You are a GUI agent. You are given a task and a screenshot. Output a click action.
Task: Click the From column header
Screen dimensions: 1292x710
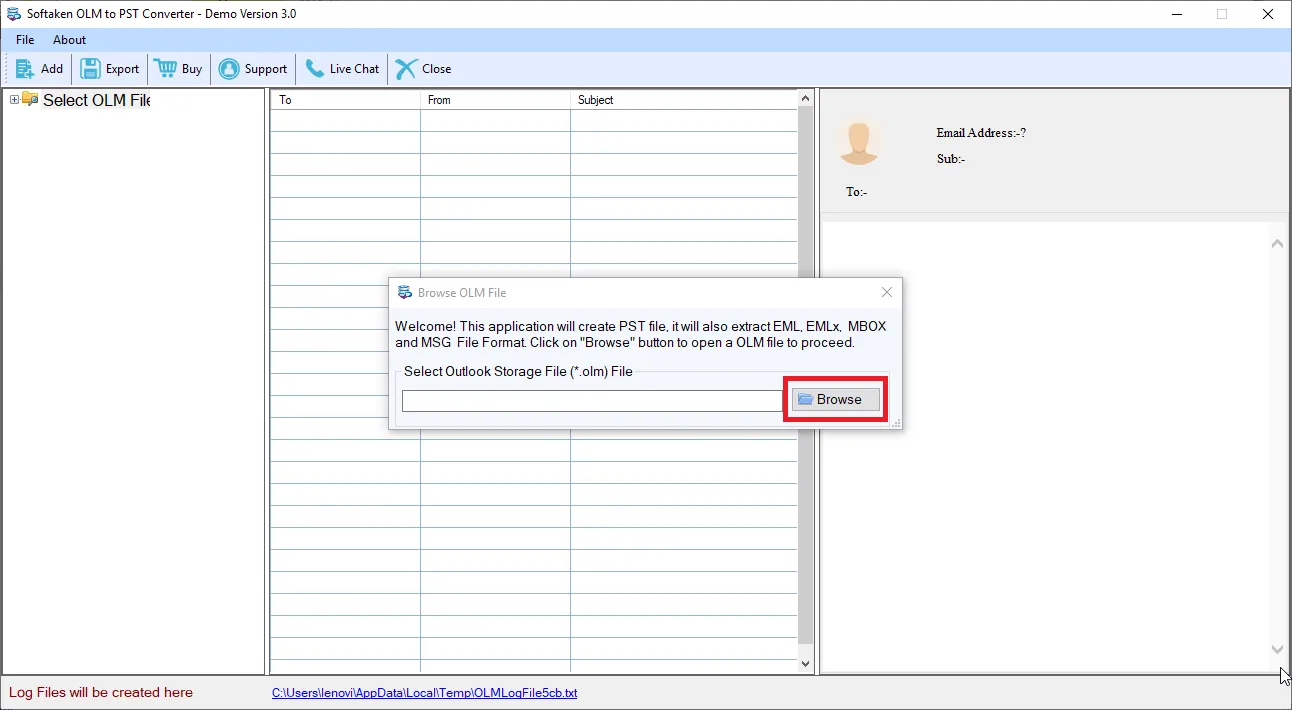pyautogui.click(x=495, y=100)
